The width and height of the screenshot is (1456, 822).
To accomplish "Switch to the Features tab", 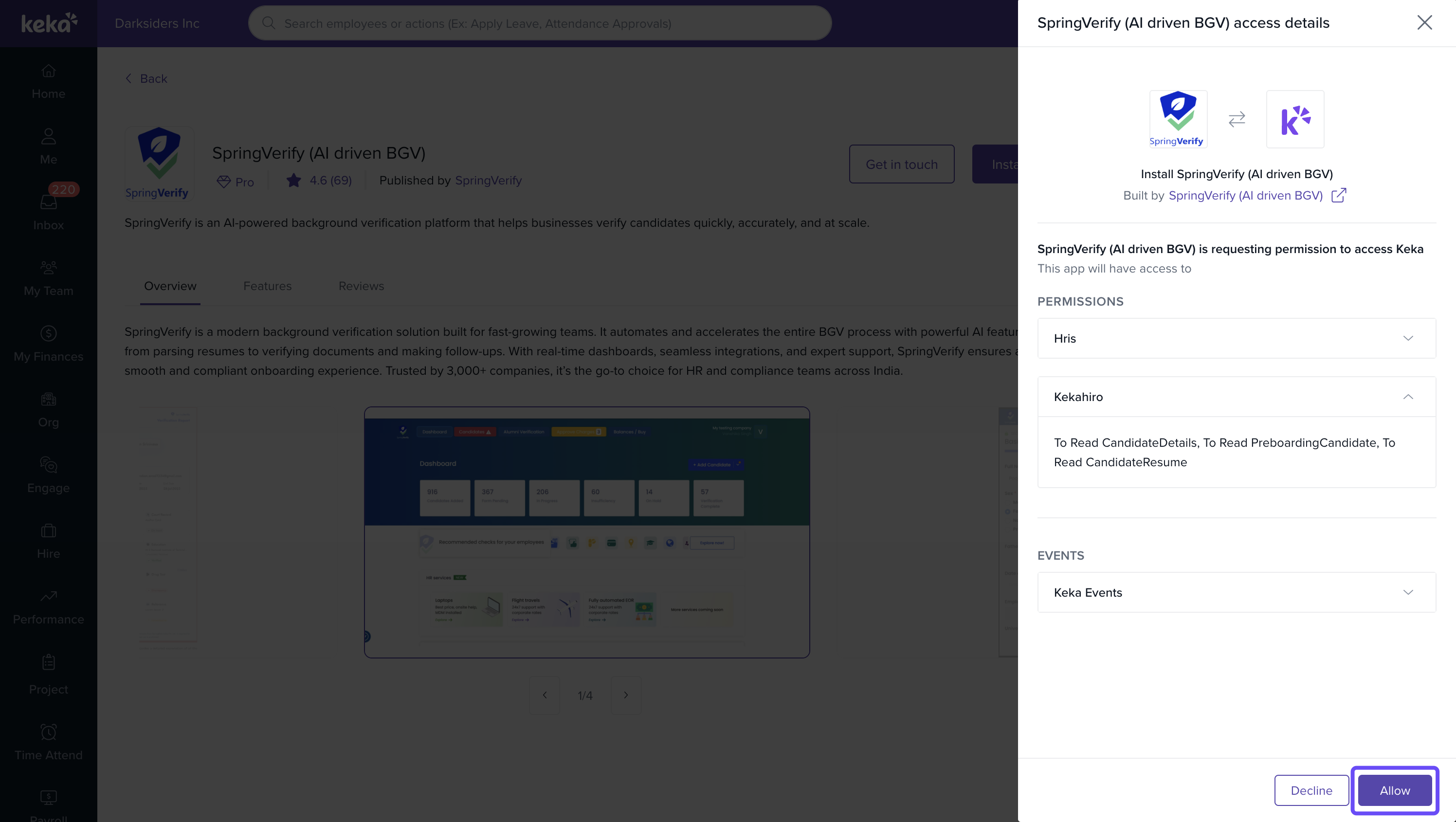I will [267, 286].
